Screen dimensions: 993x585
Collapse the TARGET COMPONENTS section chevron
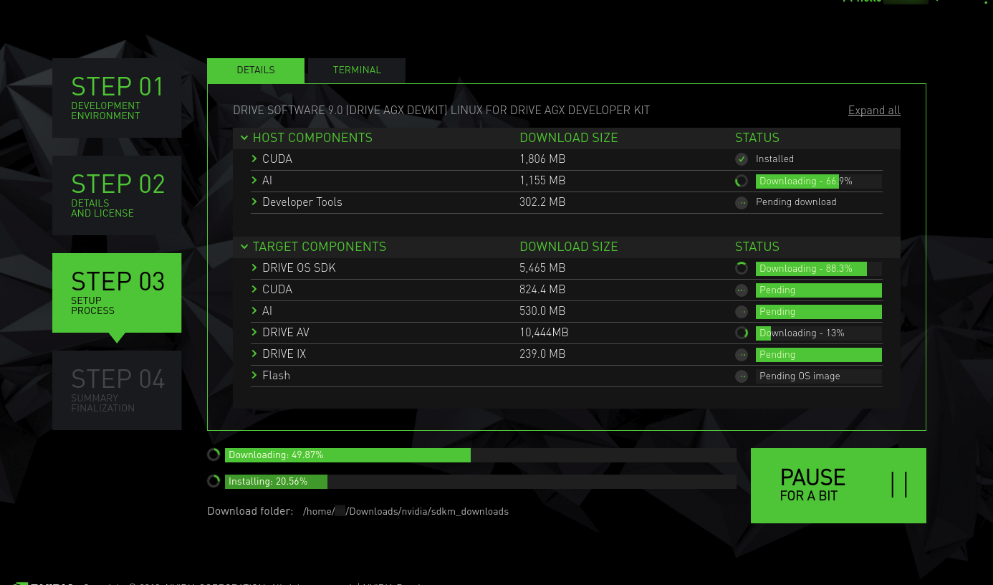point(244,247)
